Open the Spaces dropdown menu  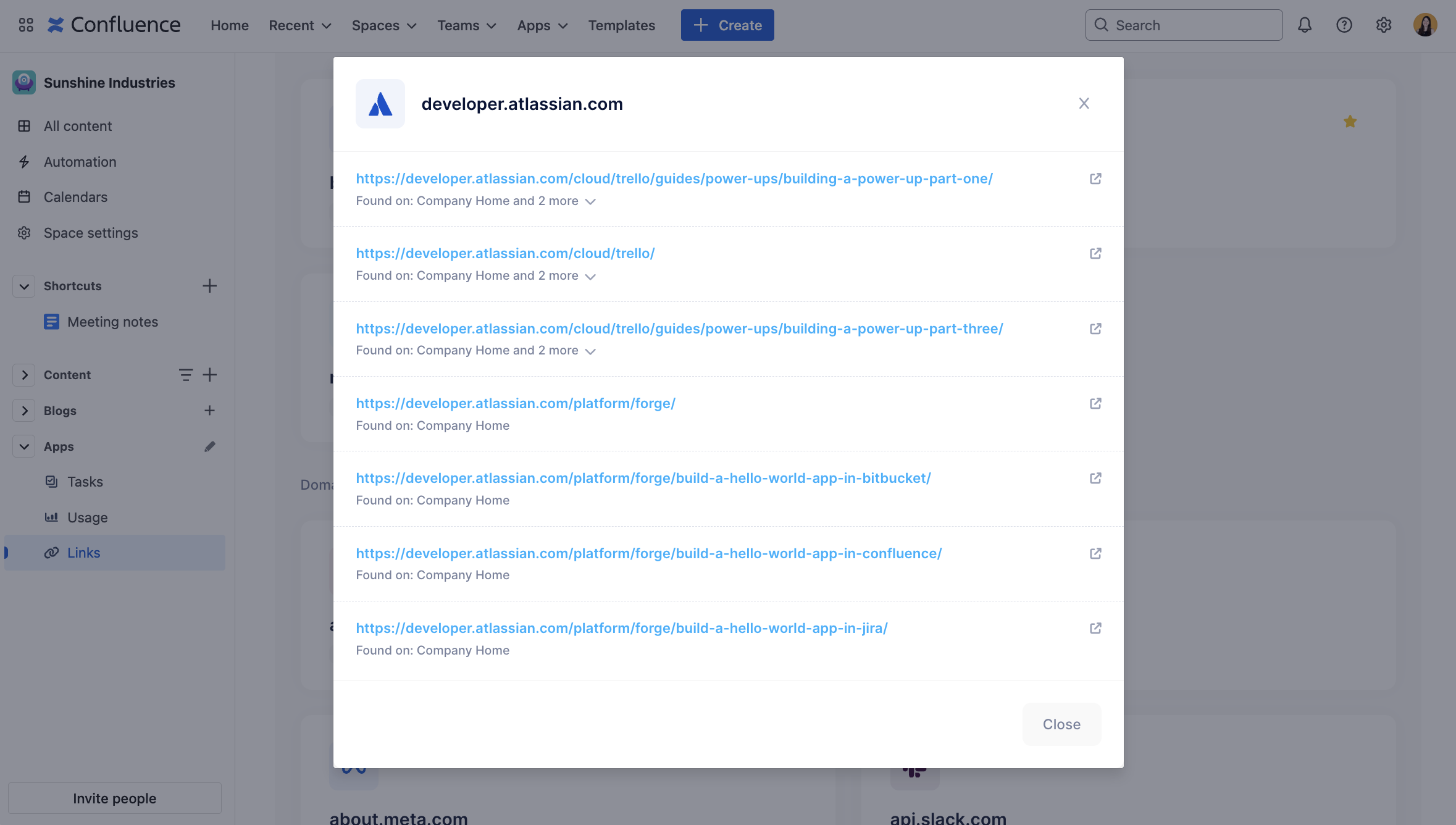[x=384, y=25]
